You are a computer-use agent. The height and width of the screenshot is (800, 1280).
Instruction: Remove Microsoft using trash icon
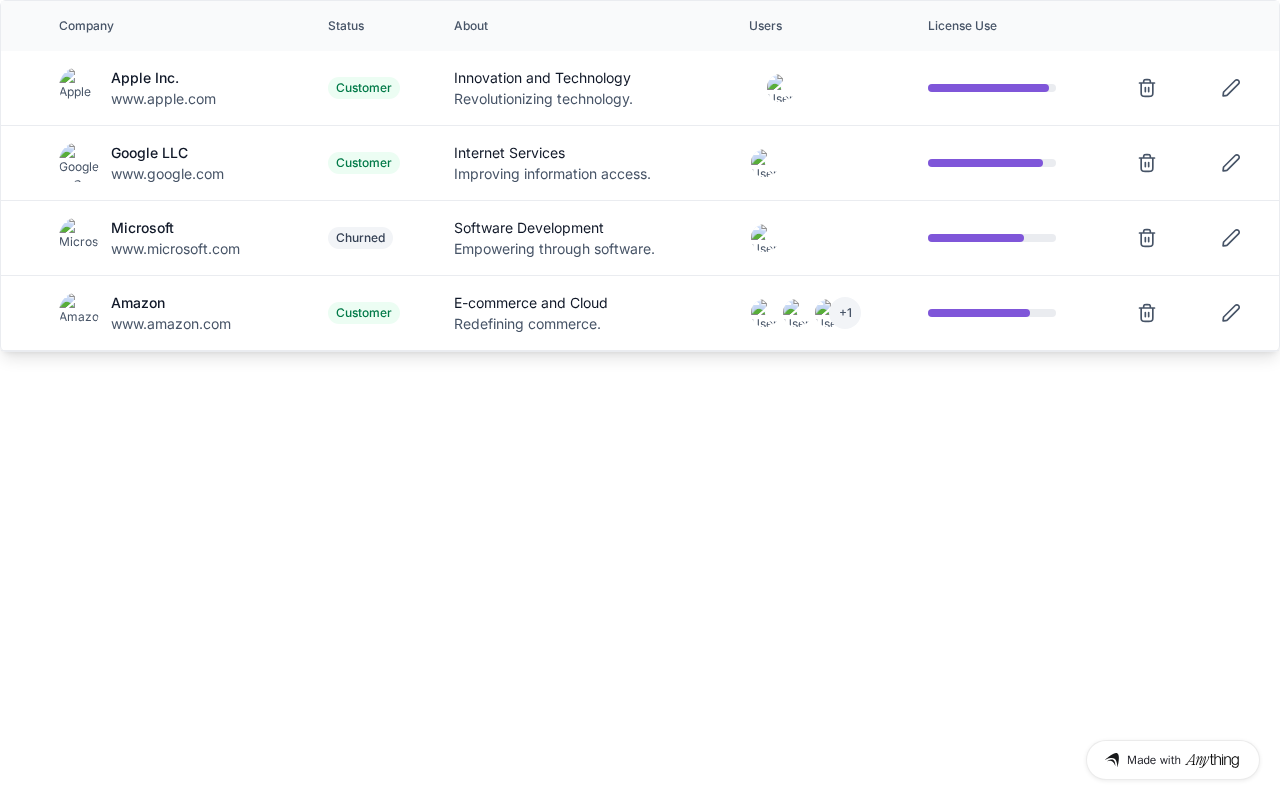click(1147, 238)
